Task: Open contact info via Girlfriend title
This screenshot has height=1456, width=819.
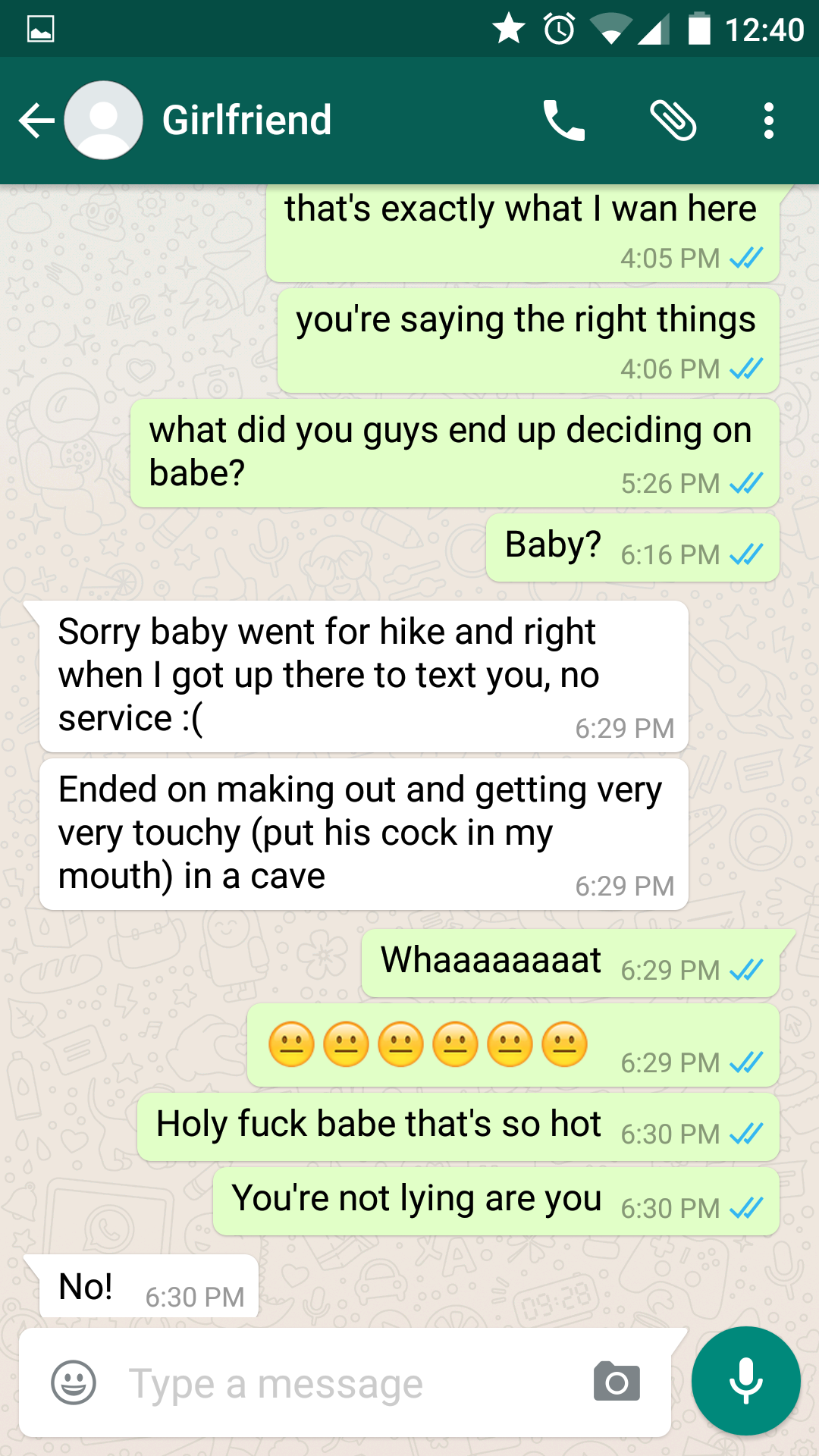Action: (246, 121)
